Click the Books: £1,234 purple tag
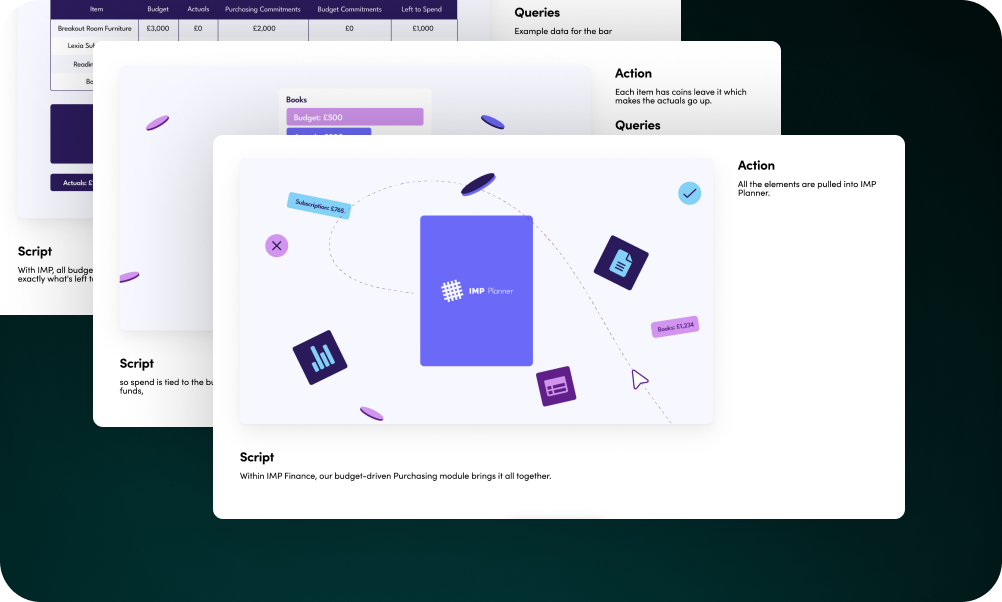Viewport: 1002px width, 602px height. click(x=675, y=327)
